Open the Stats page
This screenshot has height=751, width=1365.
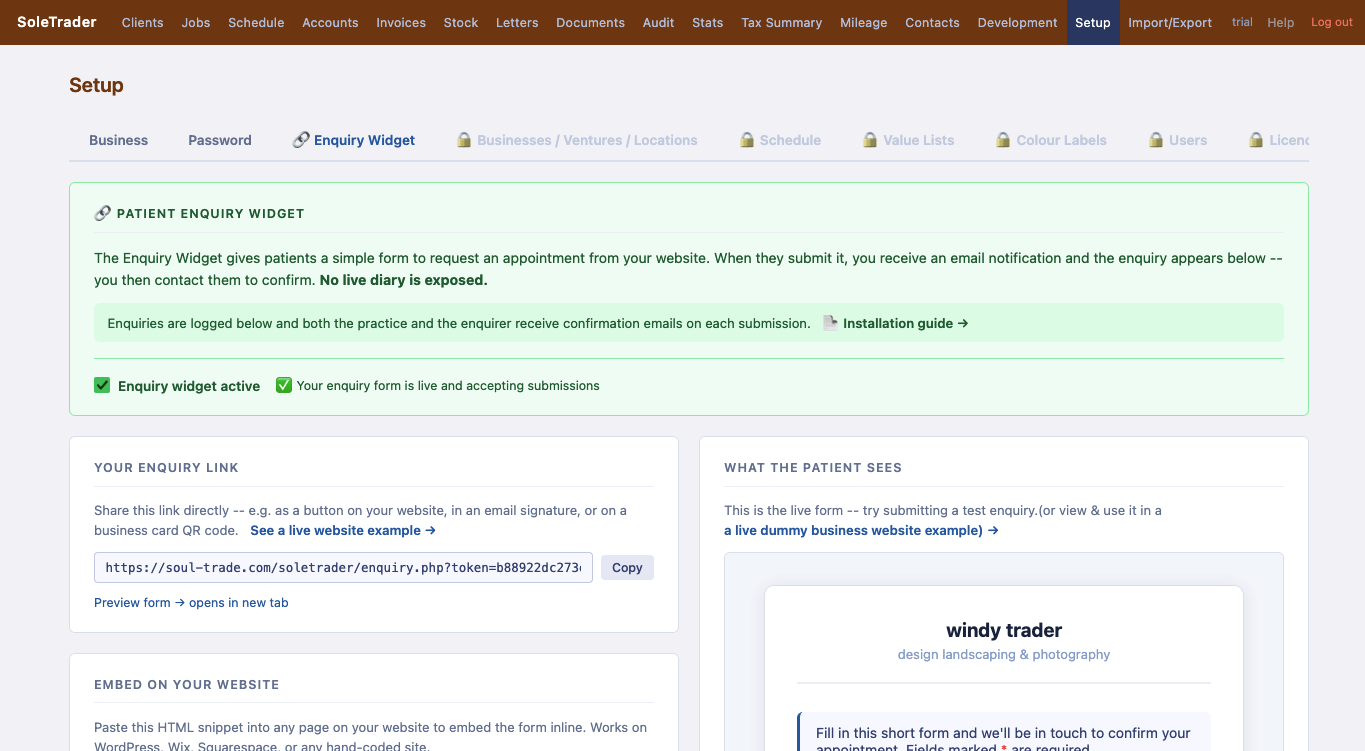pyautogui.click(x=707, y=22)
